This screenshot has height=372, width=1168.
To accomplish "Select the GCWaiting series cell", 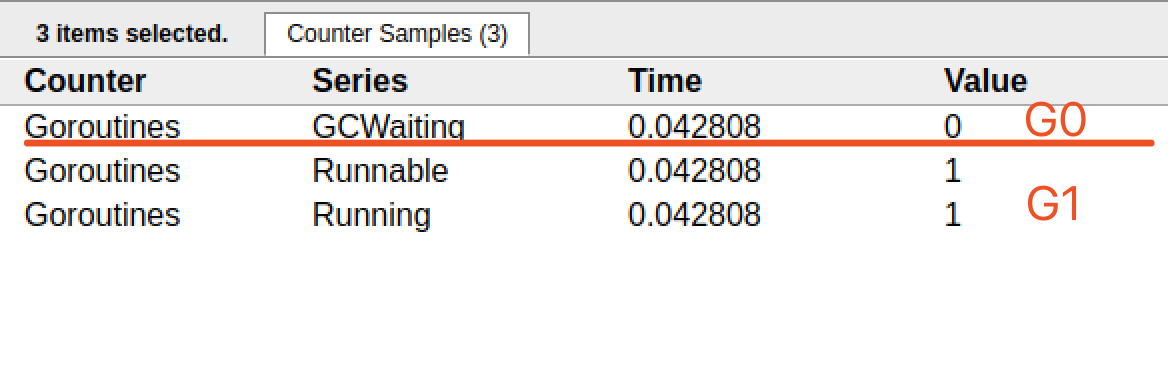I will [388, 127].
